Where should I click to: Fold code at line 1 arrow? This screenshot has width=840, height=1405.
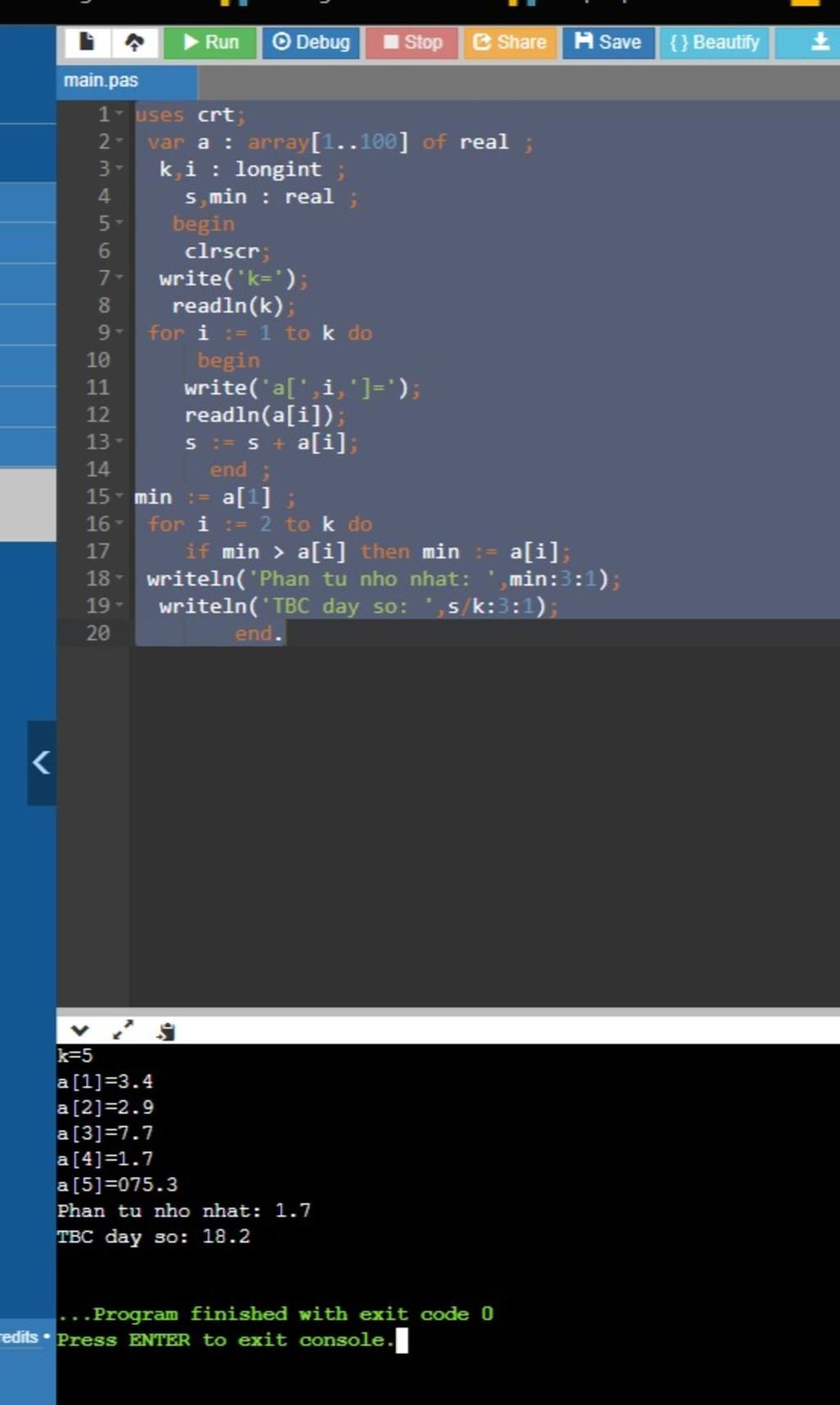120,113
